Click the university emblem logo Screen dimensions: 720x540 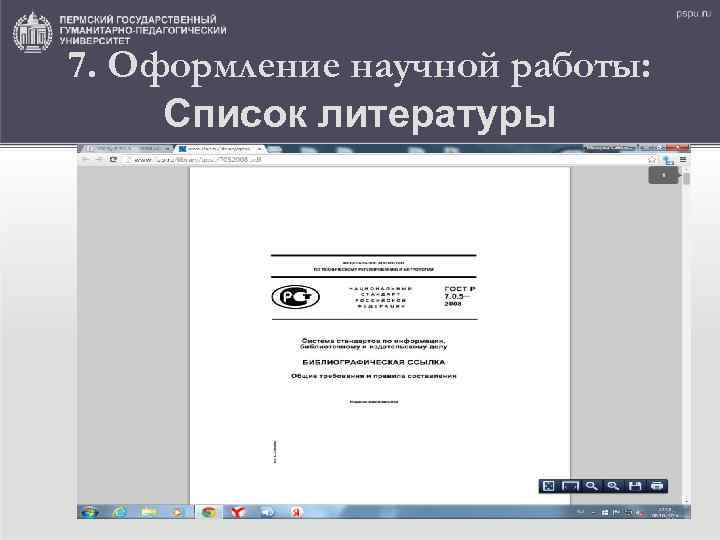(32, 32)
